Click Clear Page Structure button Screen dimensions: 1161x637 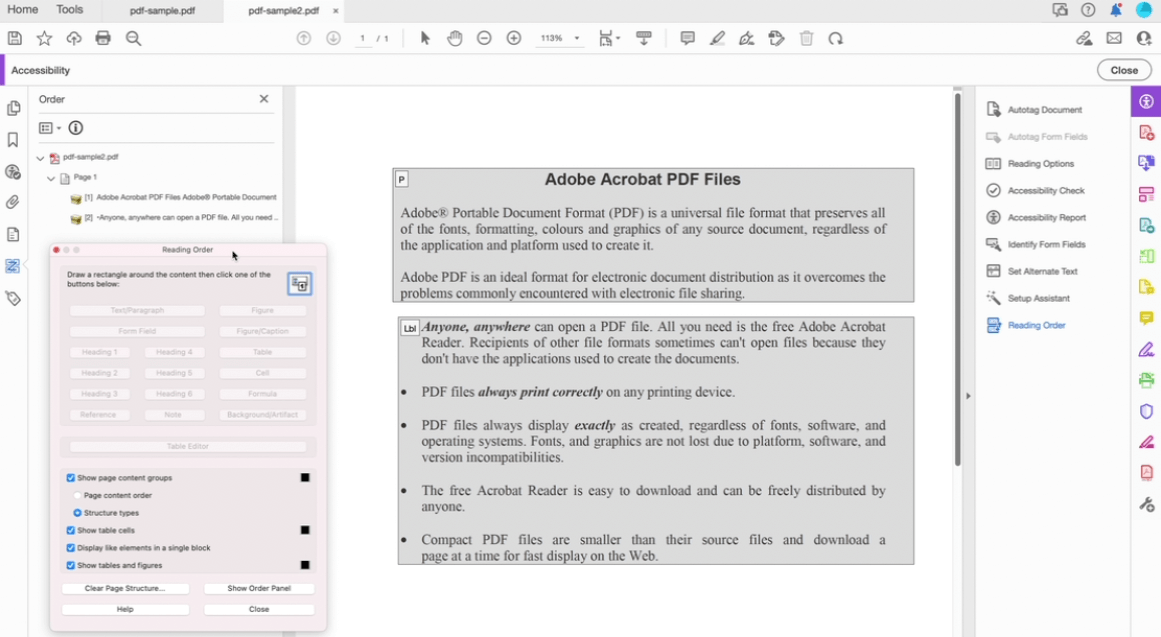coord(125,588)
